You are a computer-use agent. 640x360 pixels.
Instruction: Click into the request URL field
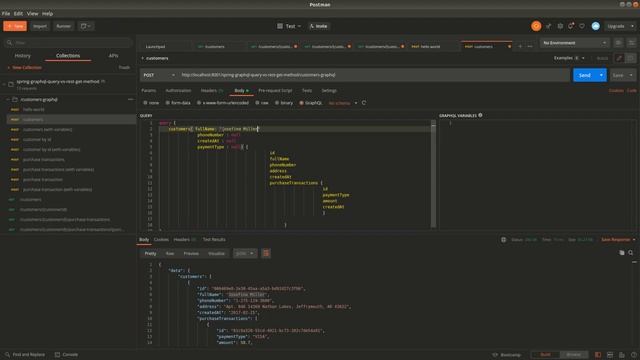373,75
